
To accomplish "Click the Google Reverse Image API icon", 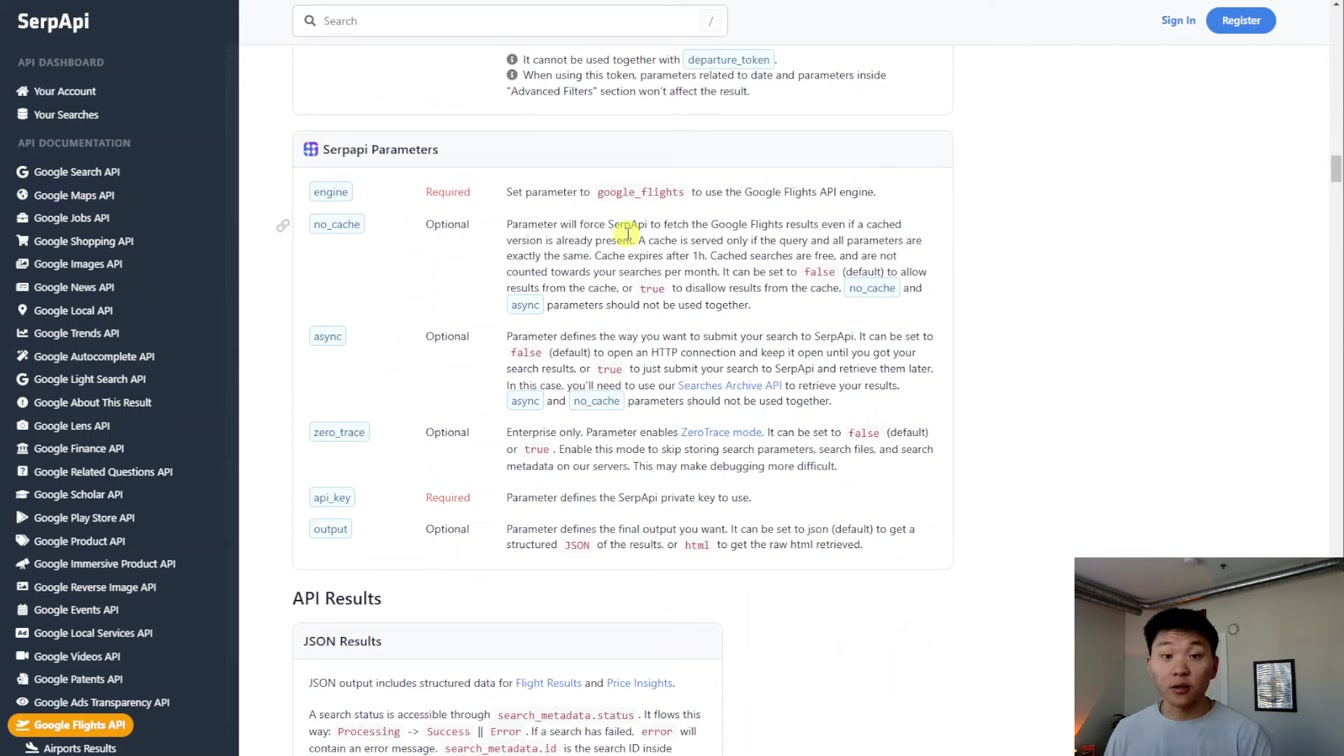I will (22, 587).
